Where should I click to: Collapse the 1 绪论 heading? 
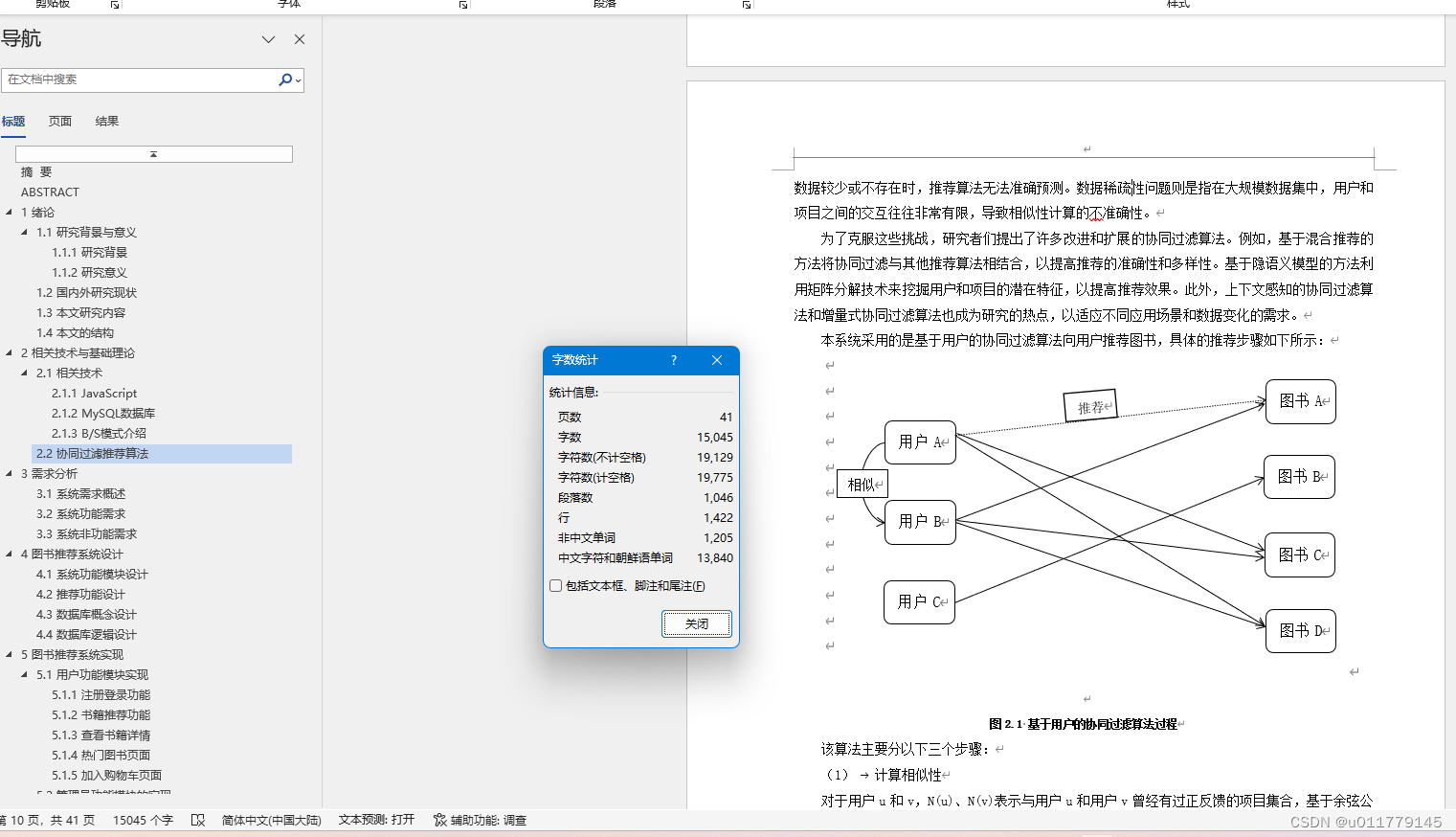point(10,213)
